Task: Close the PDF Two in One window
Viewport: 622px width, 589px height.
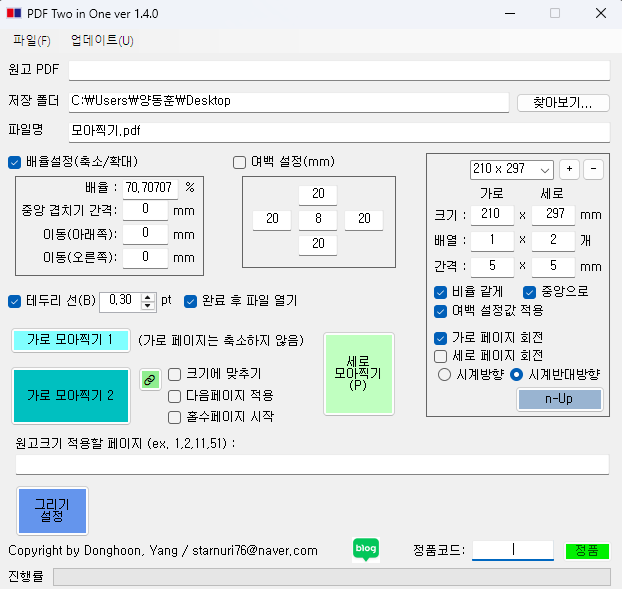Action: tap(601, 13)
